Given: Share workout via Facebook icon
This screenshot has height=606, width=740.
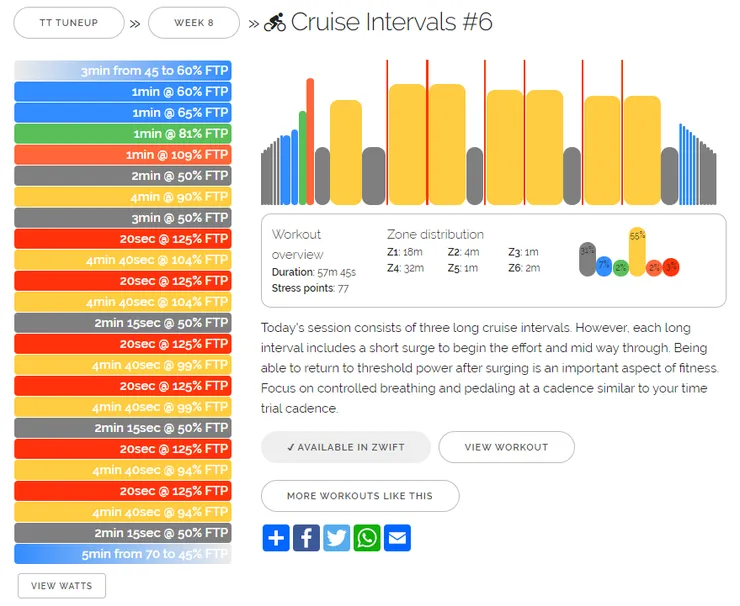Looking at the screenshot, I should point(306,538).
